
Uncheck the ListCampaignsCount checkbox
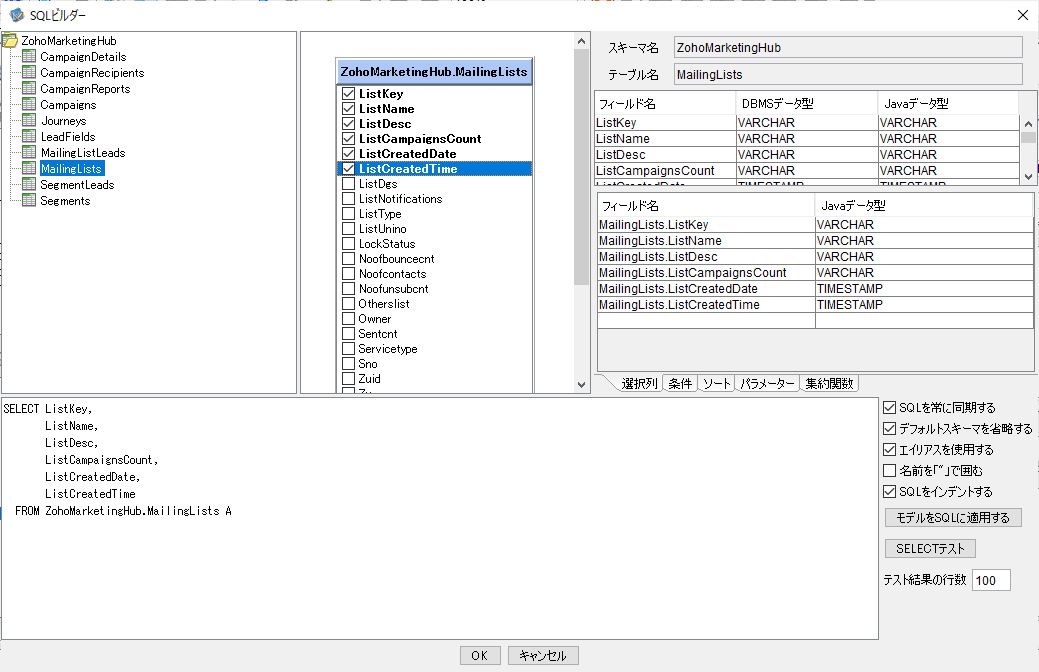click(x=349, y=139)
